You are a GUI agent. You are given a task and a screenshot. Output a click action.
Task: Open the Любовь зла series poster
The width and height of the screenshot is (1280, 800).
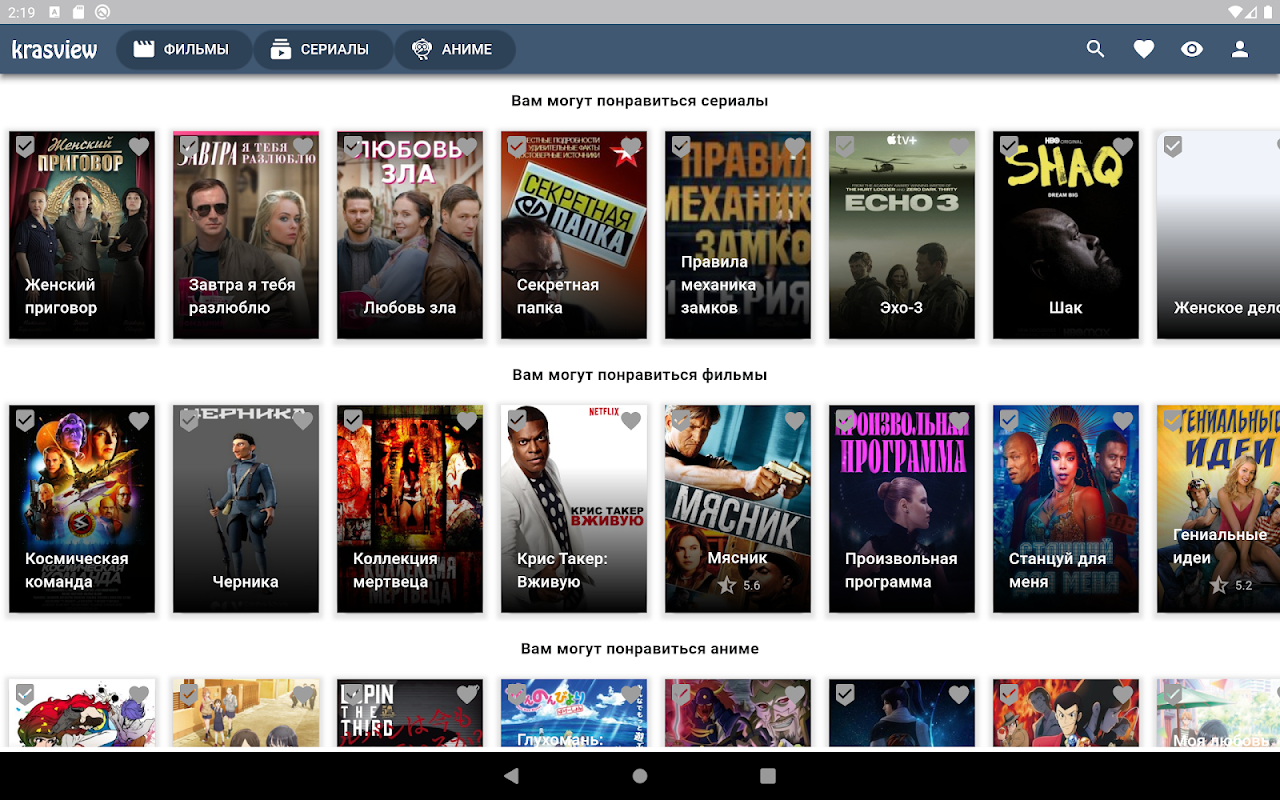[x=410, y=235]
